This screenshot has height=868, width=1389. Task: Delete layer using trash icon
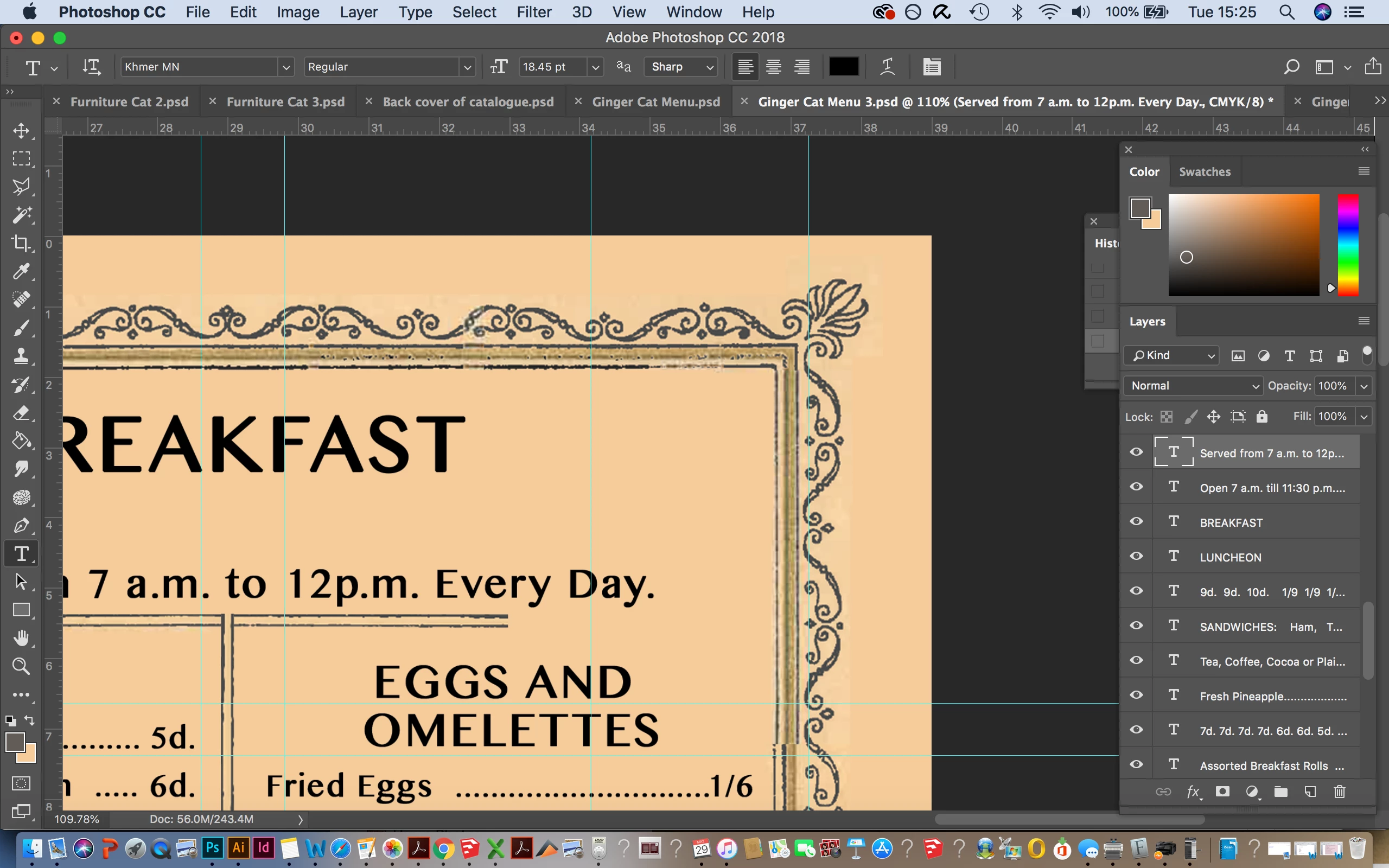coord(1339,792)
